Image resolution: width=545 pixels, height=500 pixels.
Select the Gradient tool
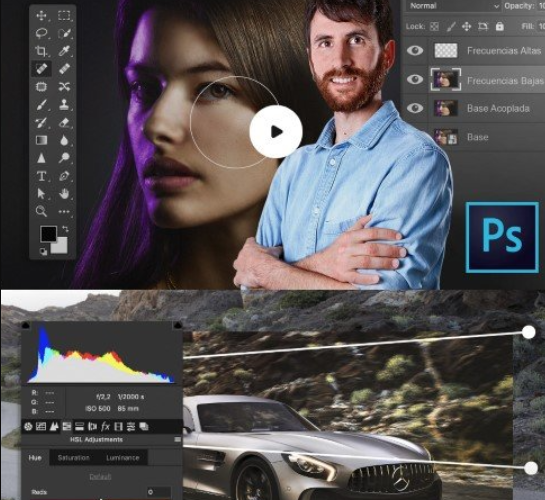(41, 140)
